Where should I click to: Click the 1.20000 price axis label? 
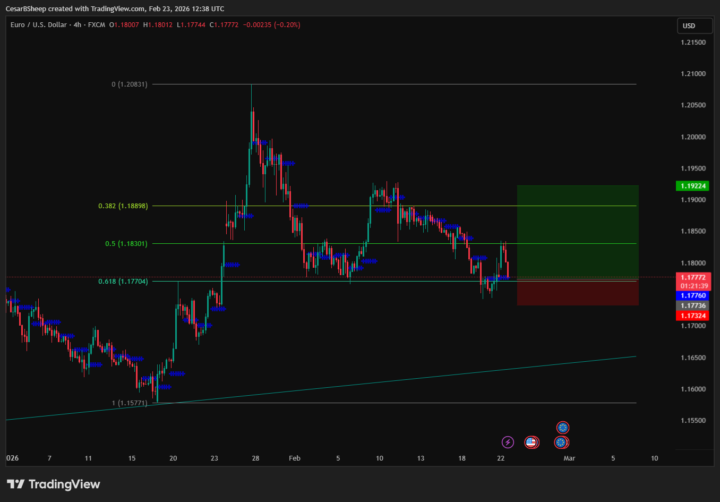pos(693,137)
